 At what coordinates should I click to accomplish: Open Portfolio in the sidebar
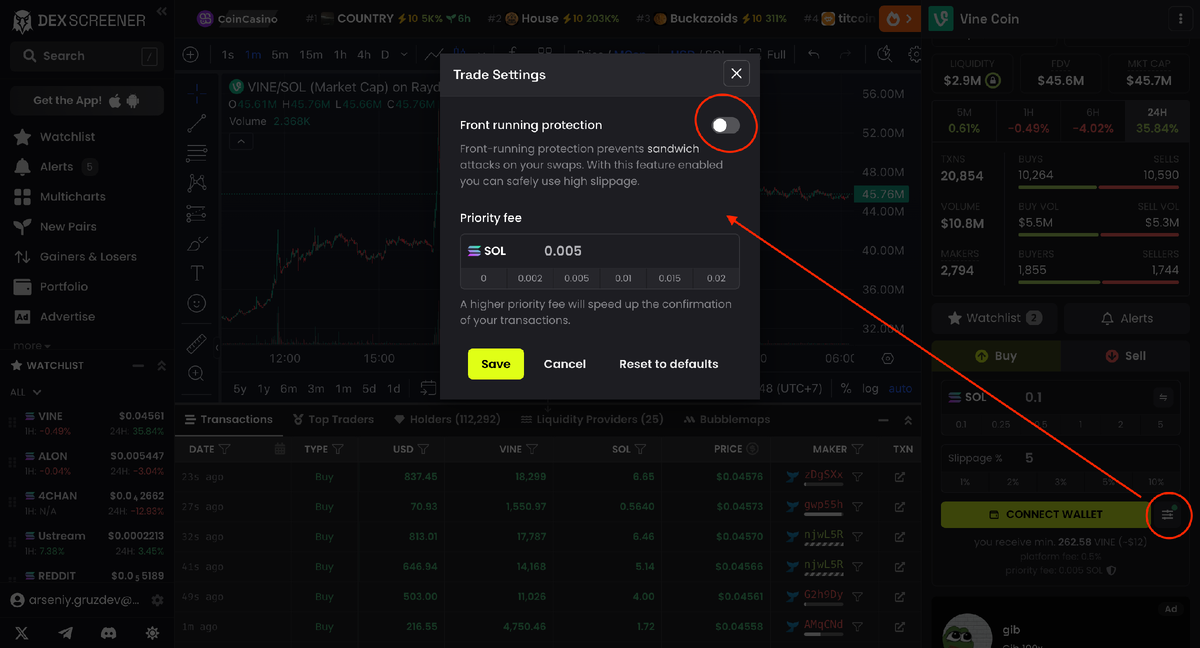[x=64, y=287]
